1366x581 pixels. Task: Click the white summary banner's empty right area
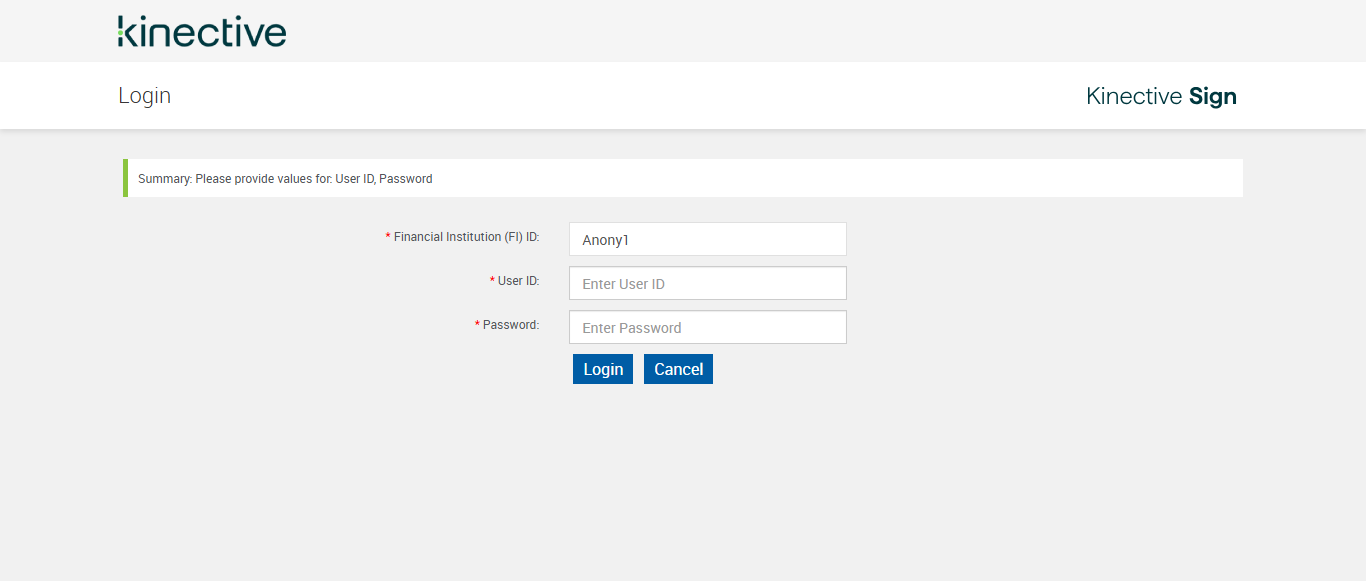(900, 178)
